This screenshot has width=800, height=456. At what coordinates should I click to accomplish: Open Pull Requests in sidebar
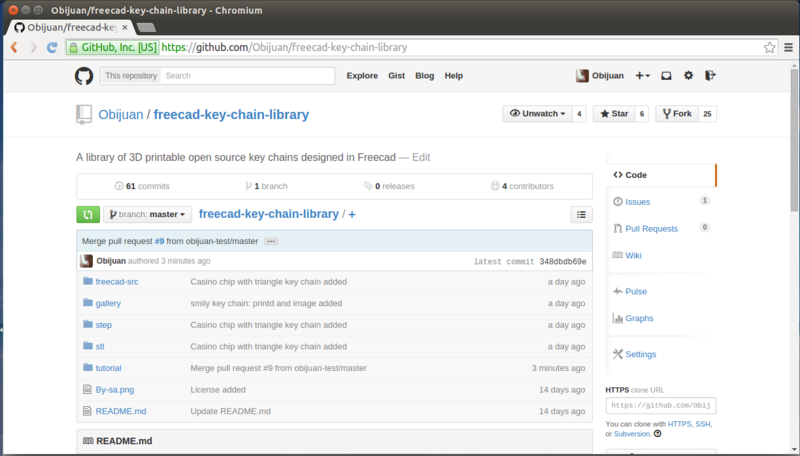click(x=651, y=229)
